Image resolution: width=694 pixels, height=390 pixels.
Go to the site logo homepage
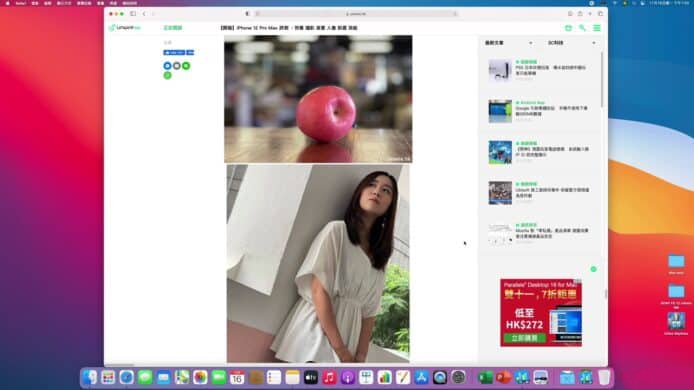point(124,28)
